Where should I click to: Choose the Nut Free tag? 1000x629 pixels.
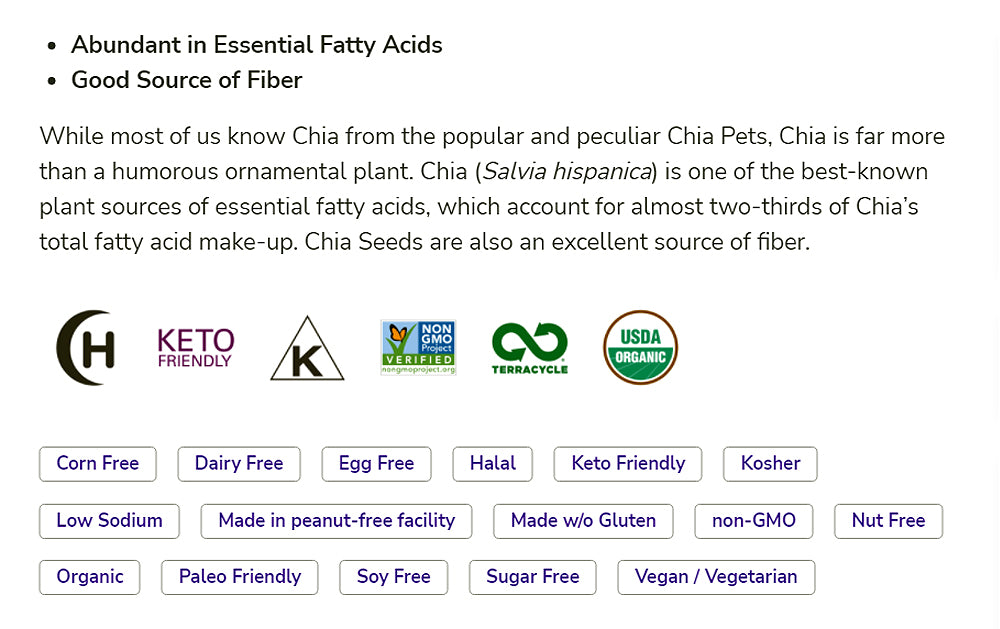click(x=888, y=521)
